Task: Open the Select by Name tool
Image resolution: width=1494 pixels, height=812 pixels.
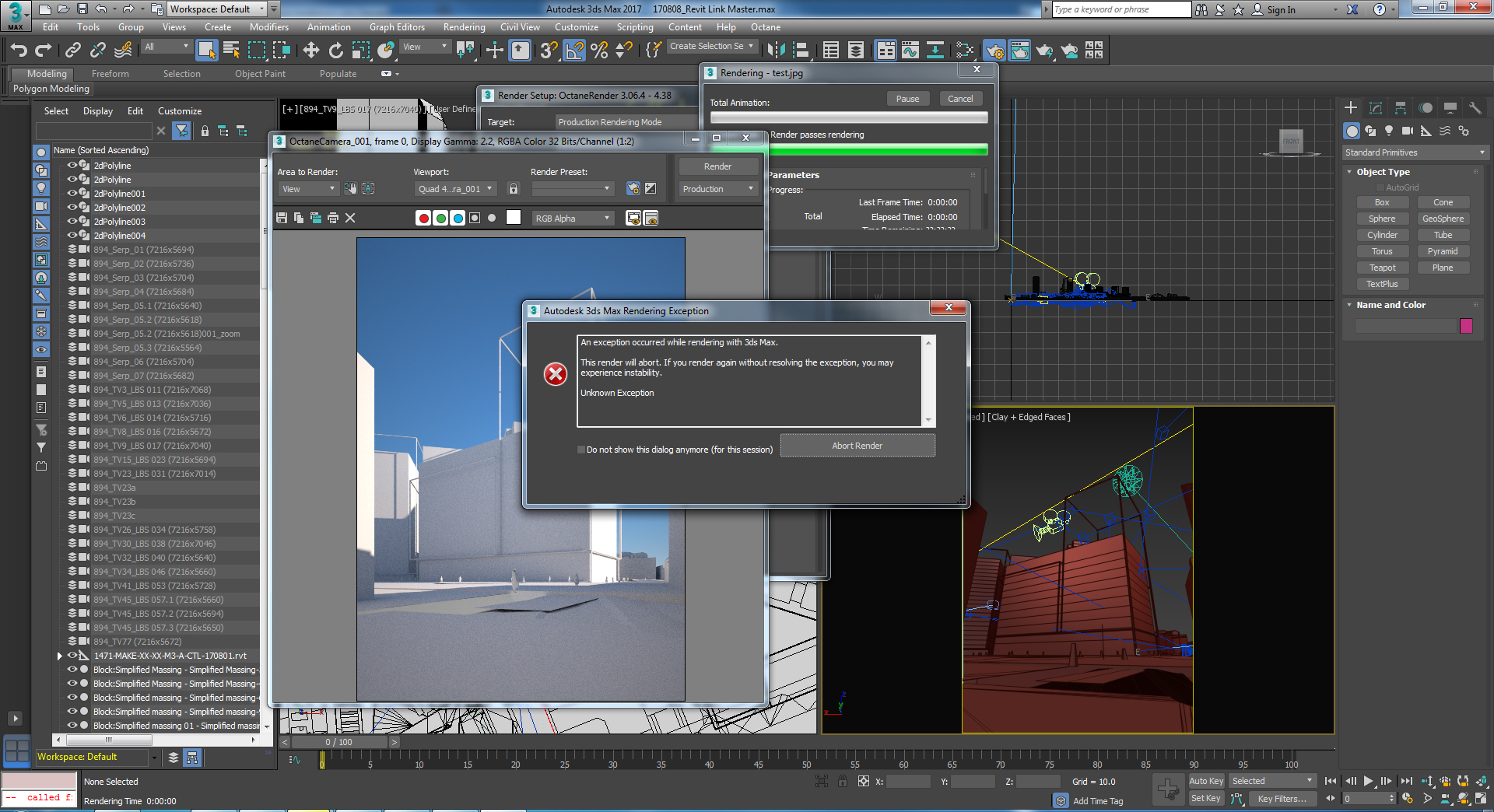Action: 231,51
